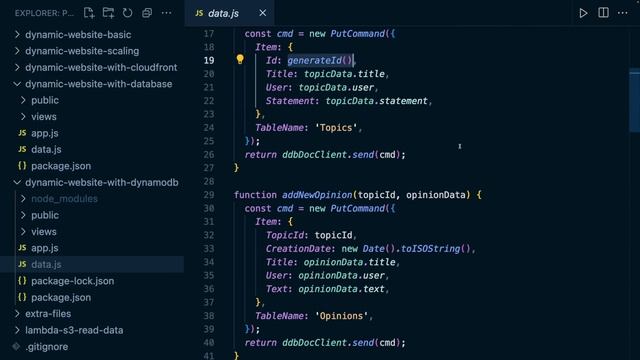Click the Explorer panel title
The image size is (640, 360).
[x=44, y=13]
